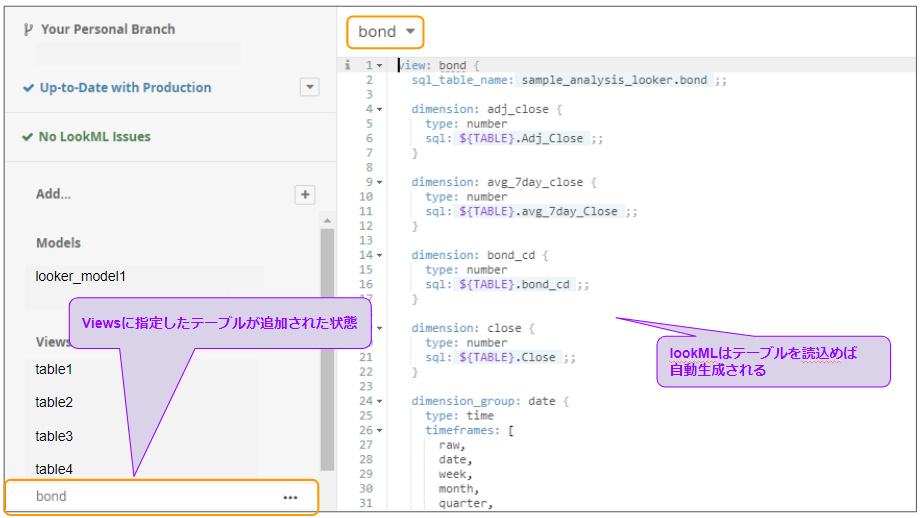Viewport: 922px width, 518px height.
Task: Click 'type: time' on line 25
Action: click(460, 416)
